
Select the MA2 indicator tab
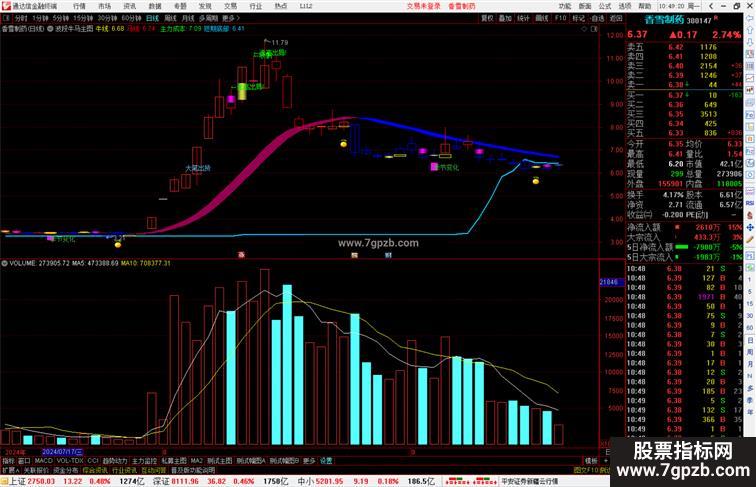pos(196,461)
